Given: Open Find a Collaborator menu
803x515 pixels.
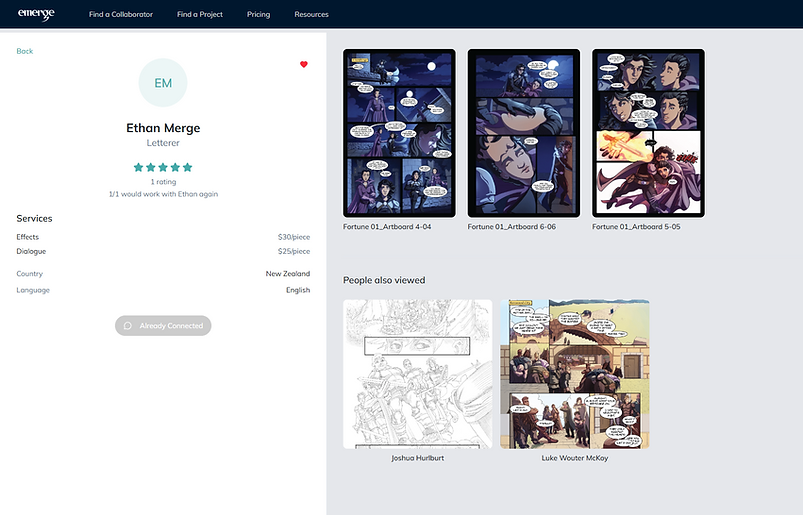Looking at the screenshot, I should pos(121,14).
